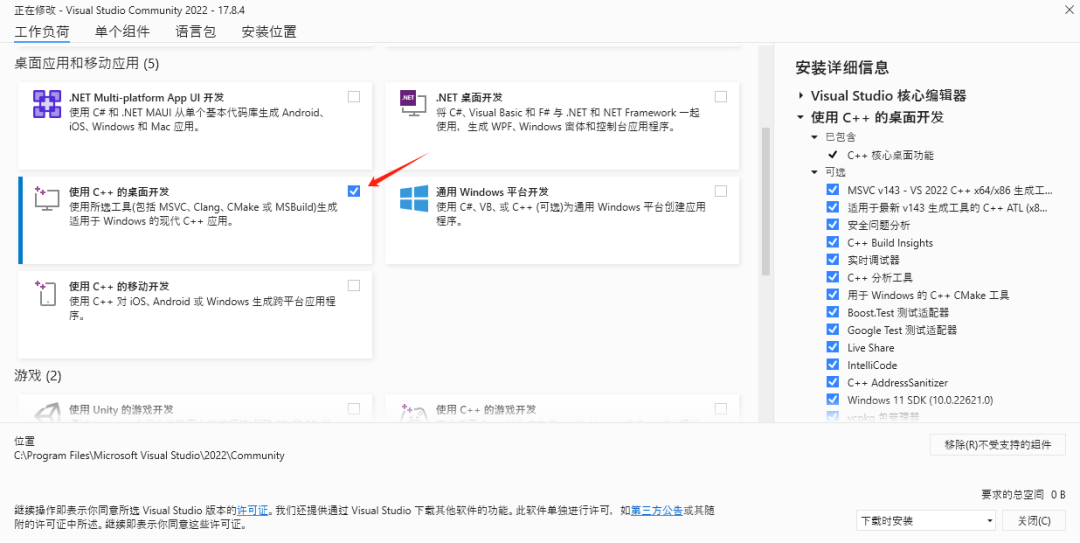Open the 下载时安装 dropdown

coord(926,520)
